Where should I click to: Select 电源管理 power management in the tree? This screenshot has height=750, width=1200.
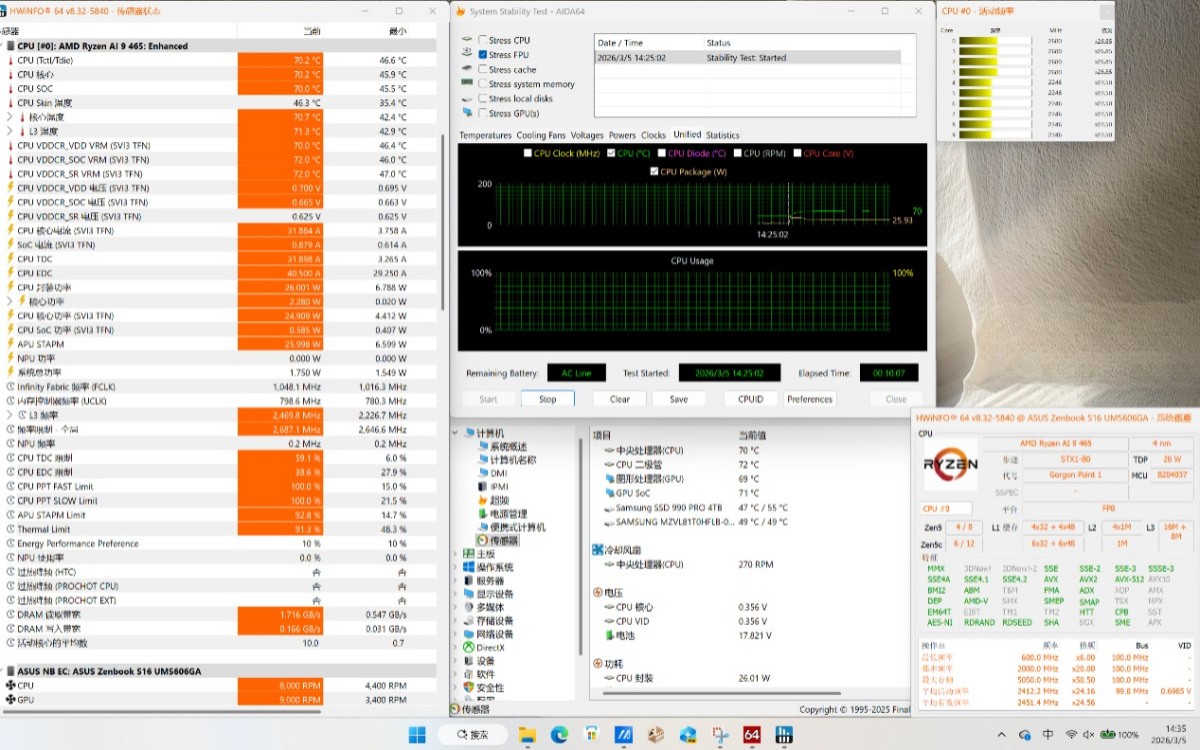[x=508, y=514]
